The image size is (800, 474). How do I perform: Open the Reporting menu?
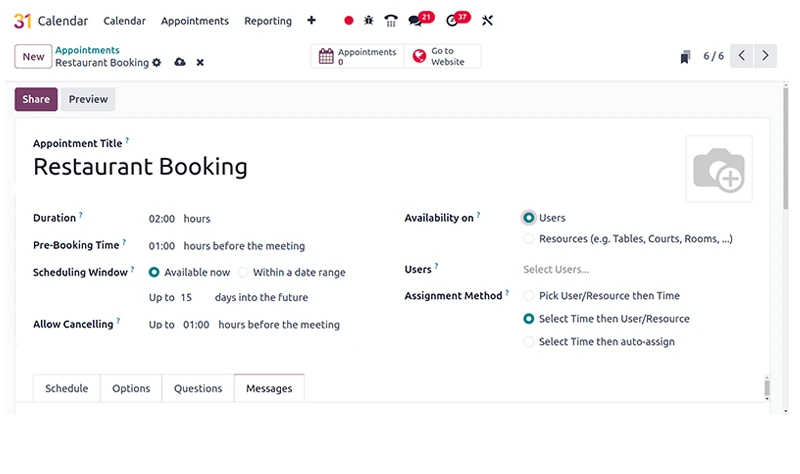tap(268, 21)
